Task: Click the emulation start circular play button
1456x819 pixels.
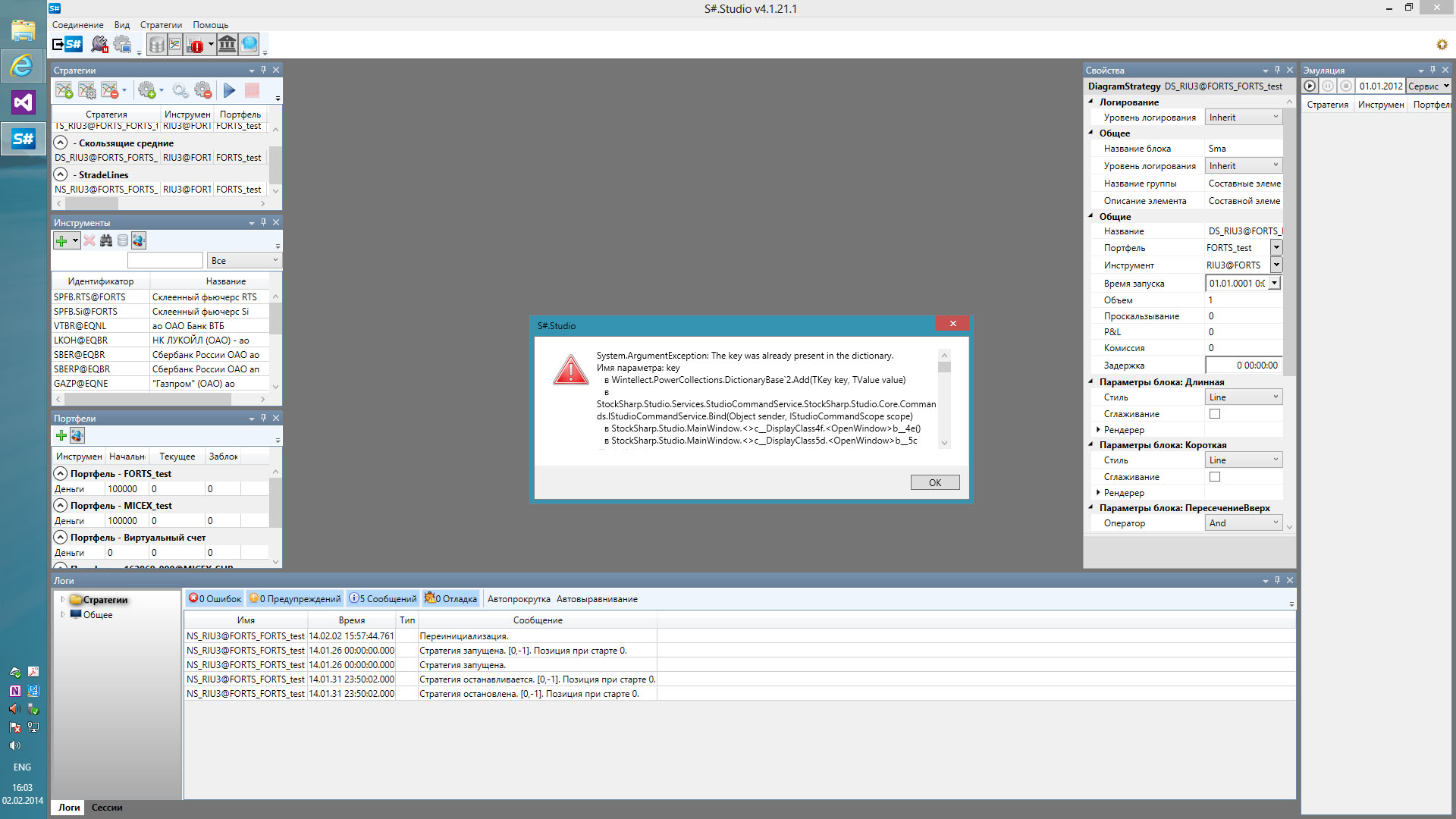Action: [1310, 86]
